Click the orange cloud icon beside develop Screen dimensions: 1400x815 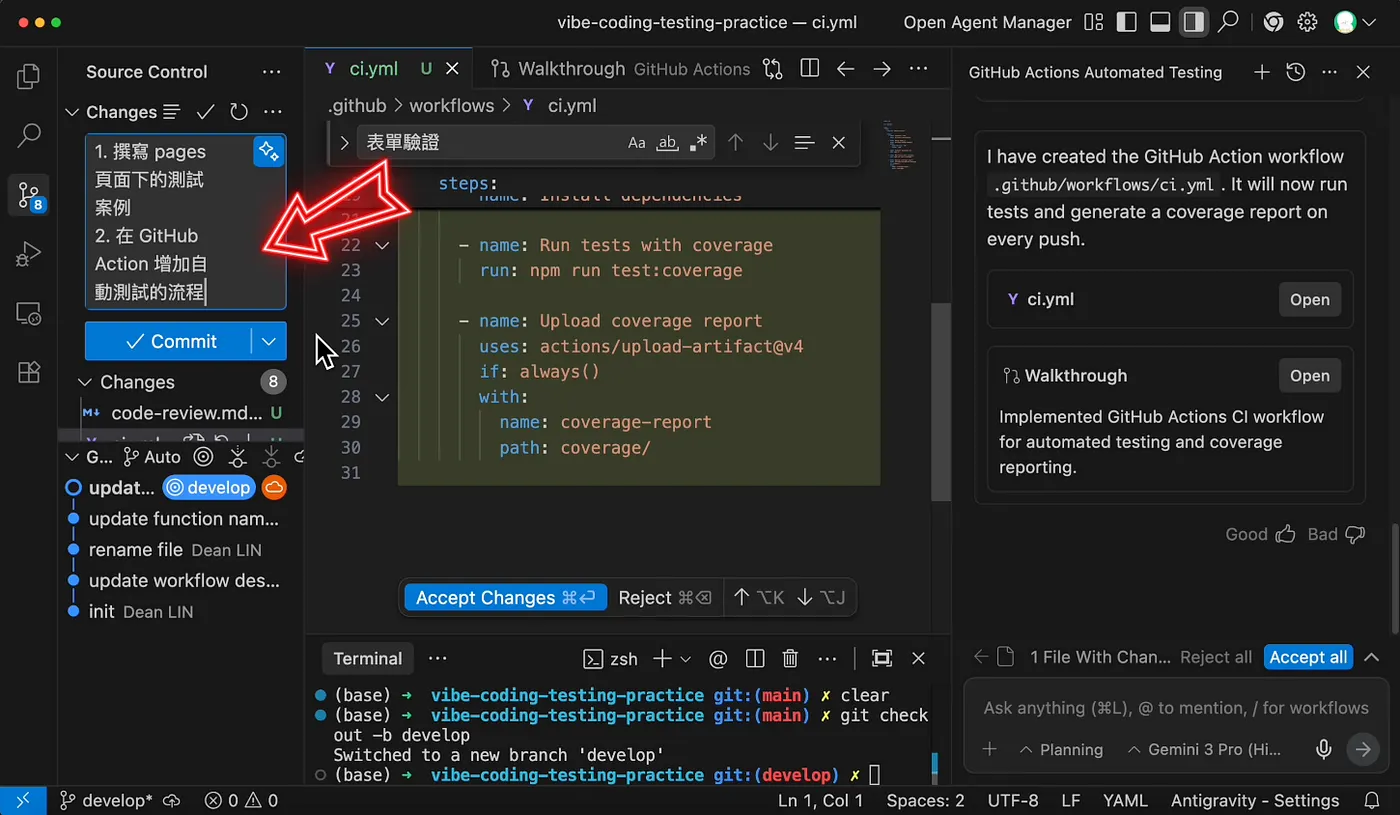click(x=274, y=487)
